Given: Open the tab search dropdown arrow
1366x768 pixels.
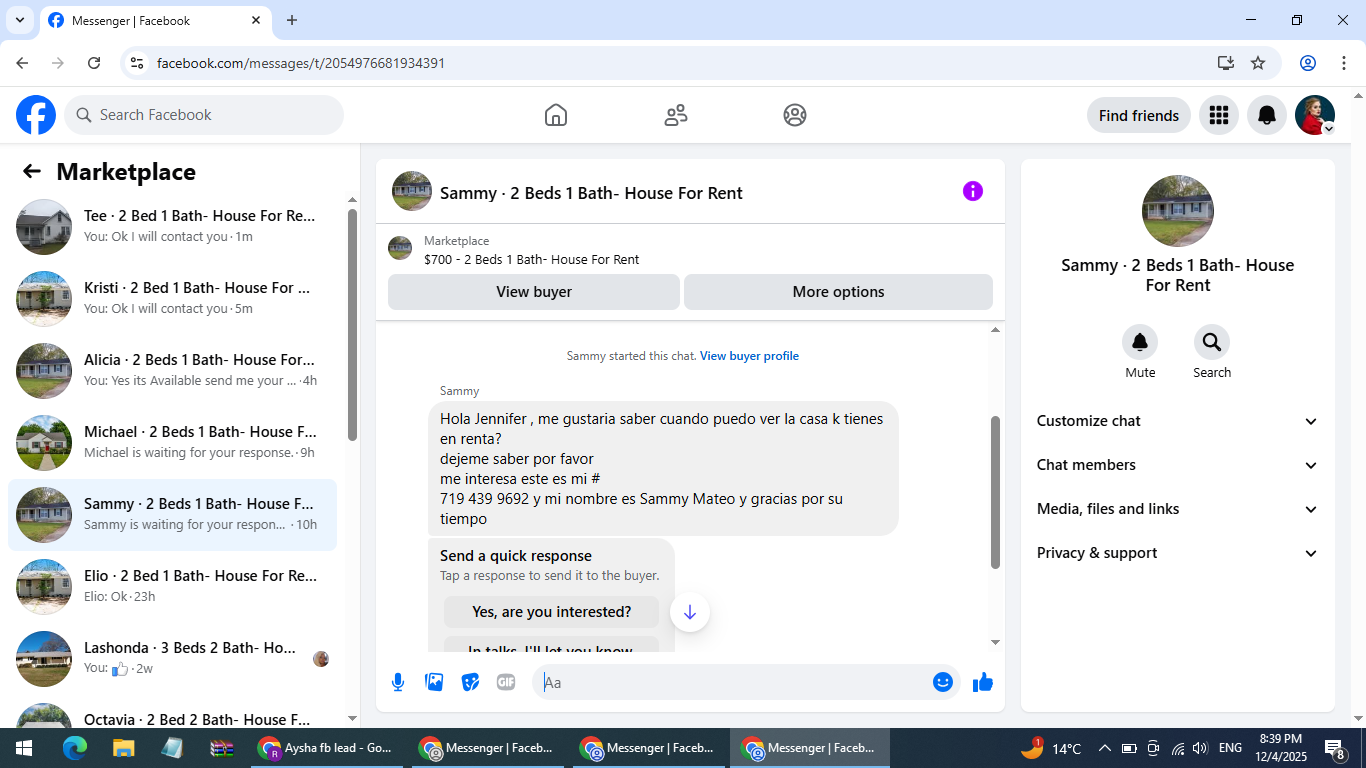Looking at the screenshot, I should (x=19, y=20).
